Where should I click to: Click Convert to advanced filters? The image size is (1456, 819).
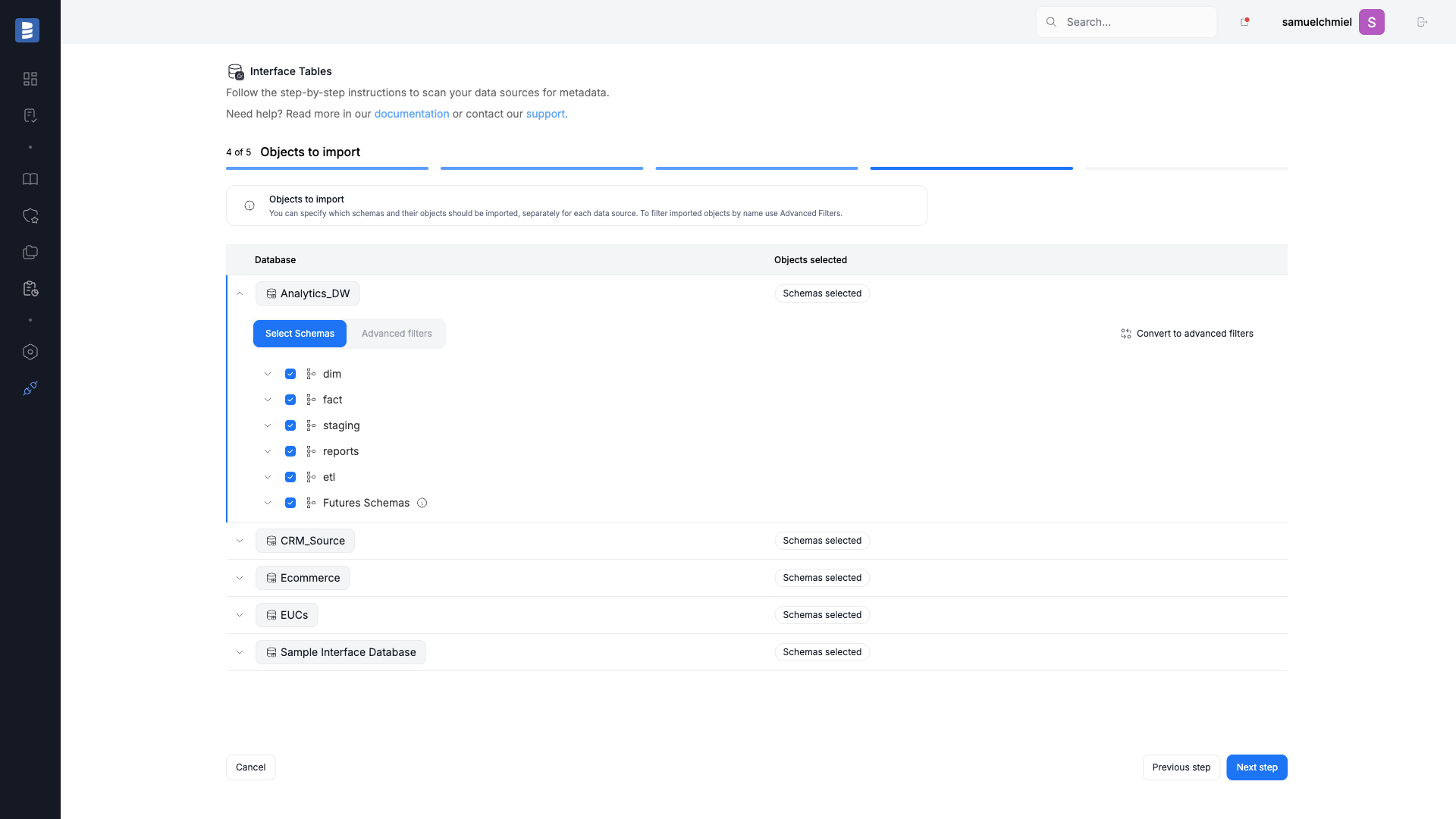pos(1187,334)
